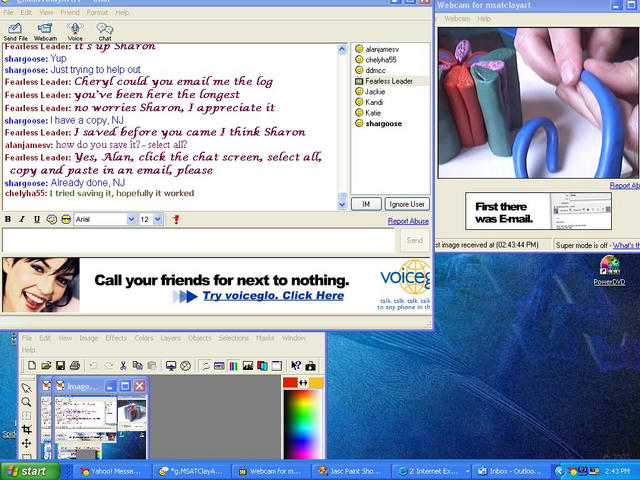This screenshot has height=480, width=640.
Task: Toggle italic text formatting
Action: point(22,219)
